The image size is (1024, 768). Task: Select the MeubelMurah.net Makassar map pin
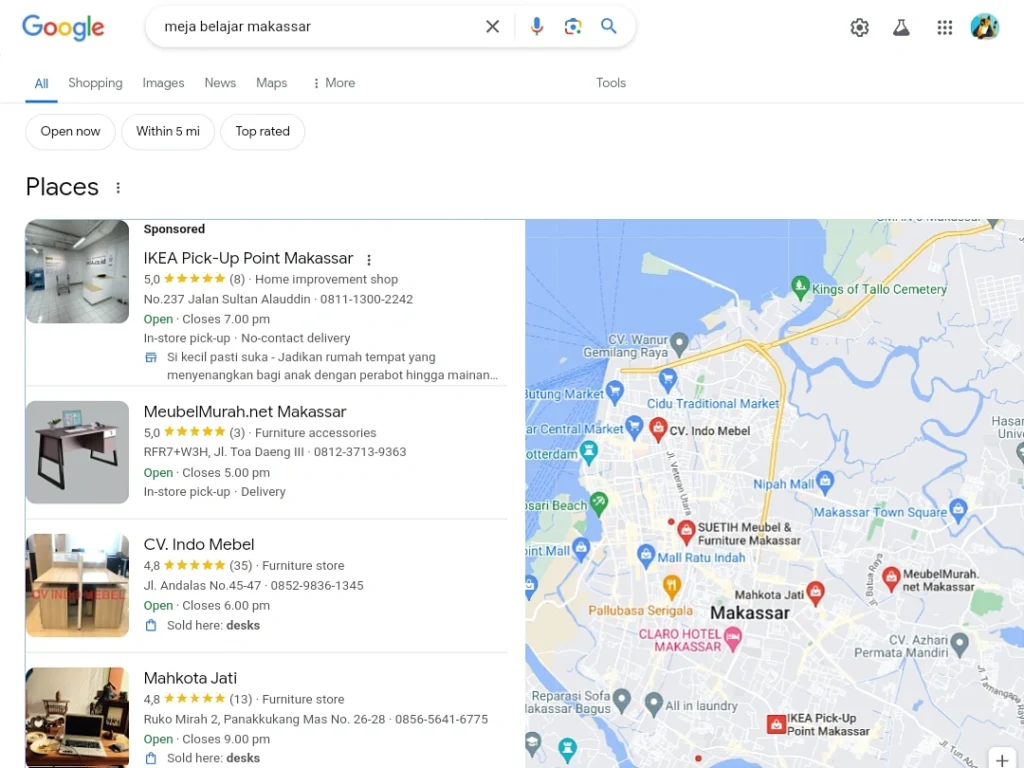[891, 578]
